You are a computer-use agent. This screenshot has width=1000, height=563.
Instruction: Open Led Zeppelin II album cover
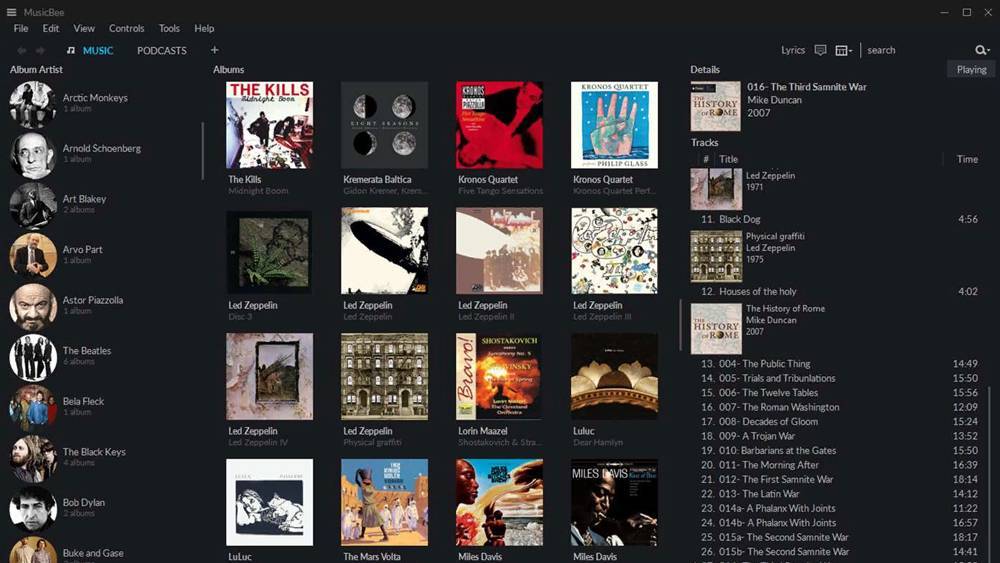coord(499,251)
